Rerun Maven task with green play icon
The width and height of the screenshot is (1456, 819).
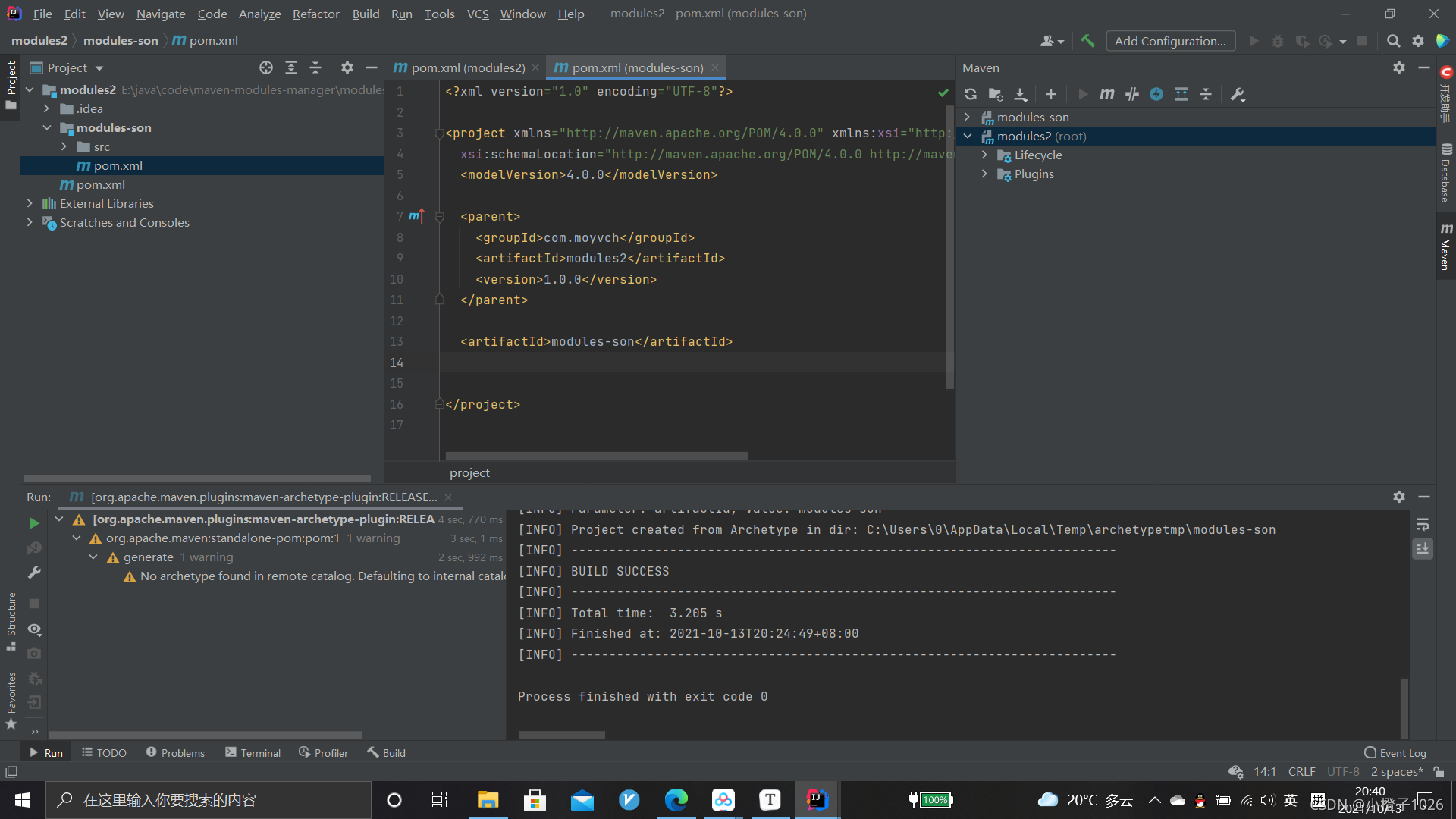pyautogui.click(x=34, y=523)
